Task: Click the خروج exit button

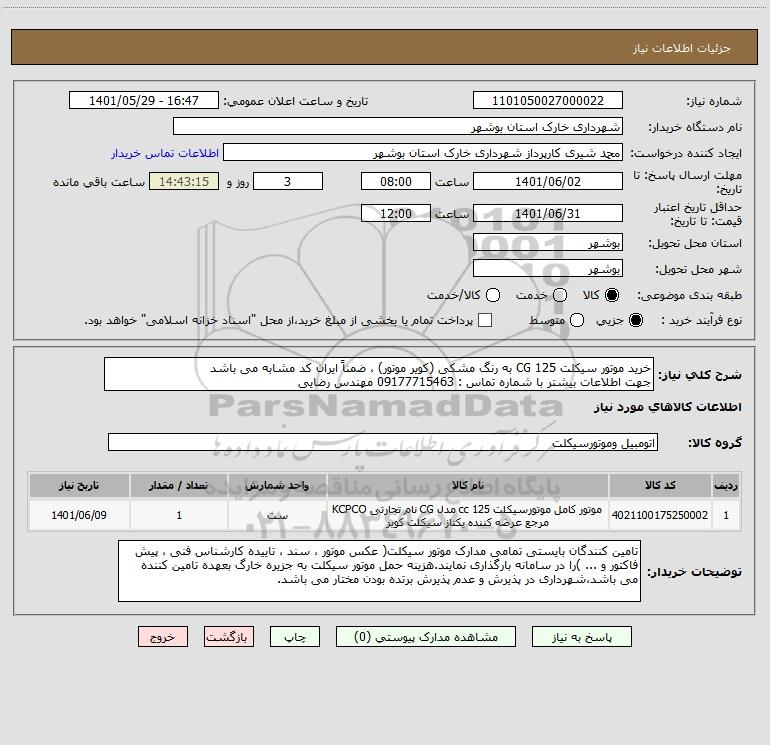Action: click(163, 637)
